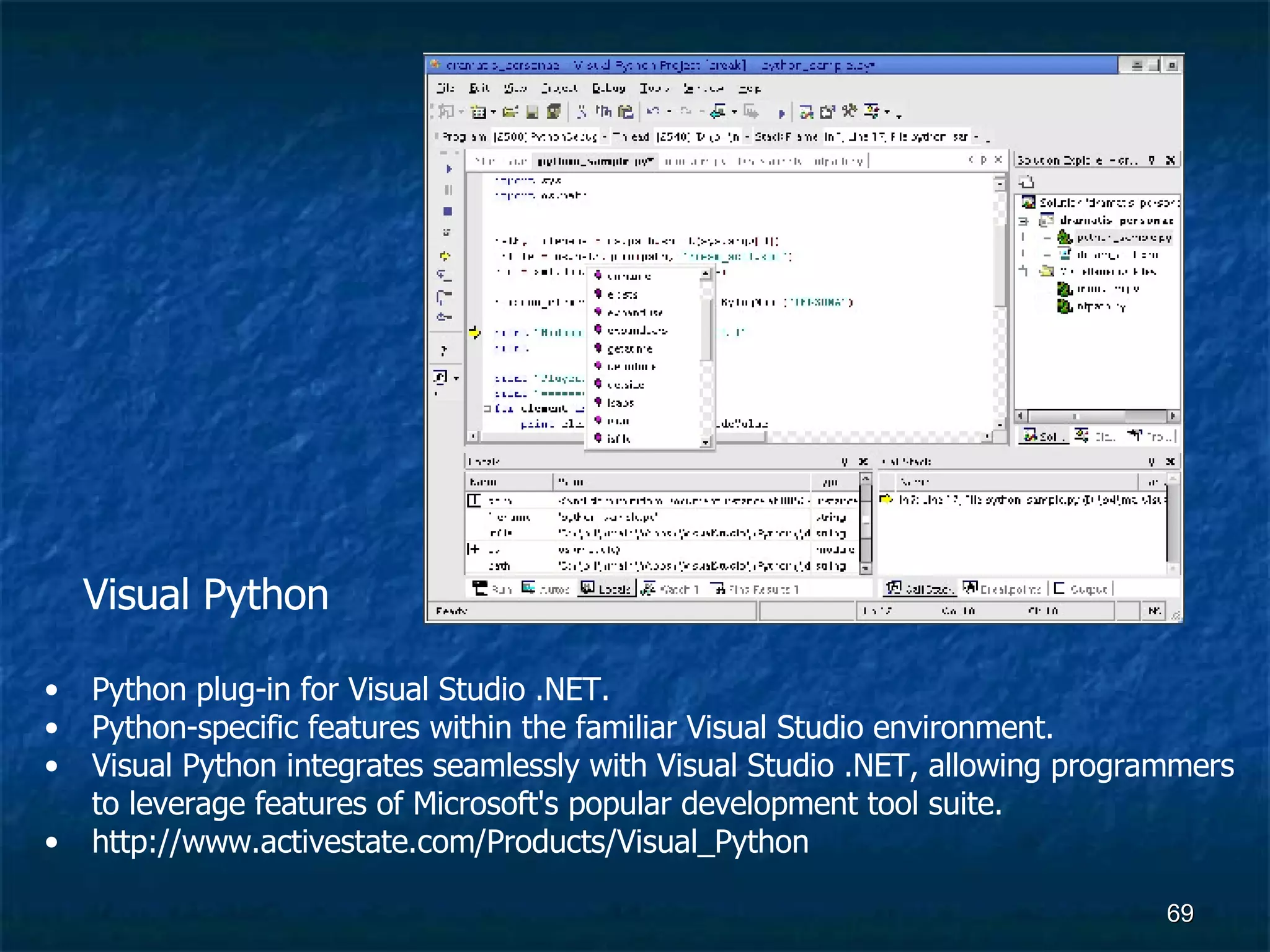Click the Show All Files icon in Solution Explorer
The width and height of the screenshot is (1270, 952).
(x=1027, y=182)
